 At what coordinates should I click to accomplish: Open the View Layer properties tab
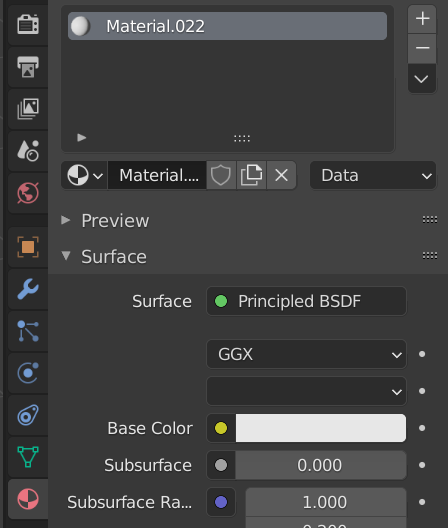coord(28,108)
